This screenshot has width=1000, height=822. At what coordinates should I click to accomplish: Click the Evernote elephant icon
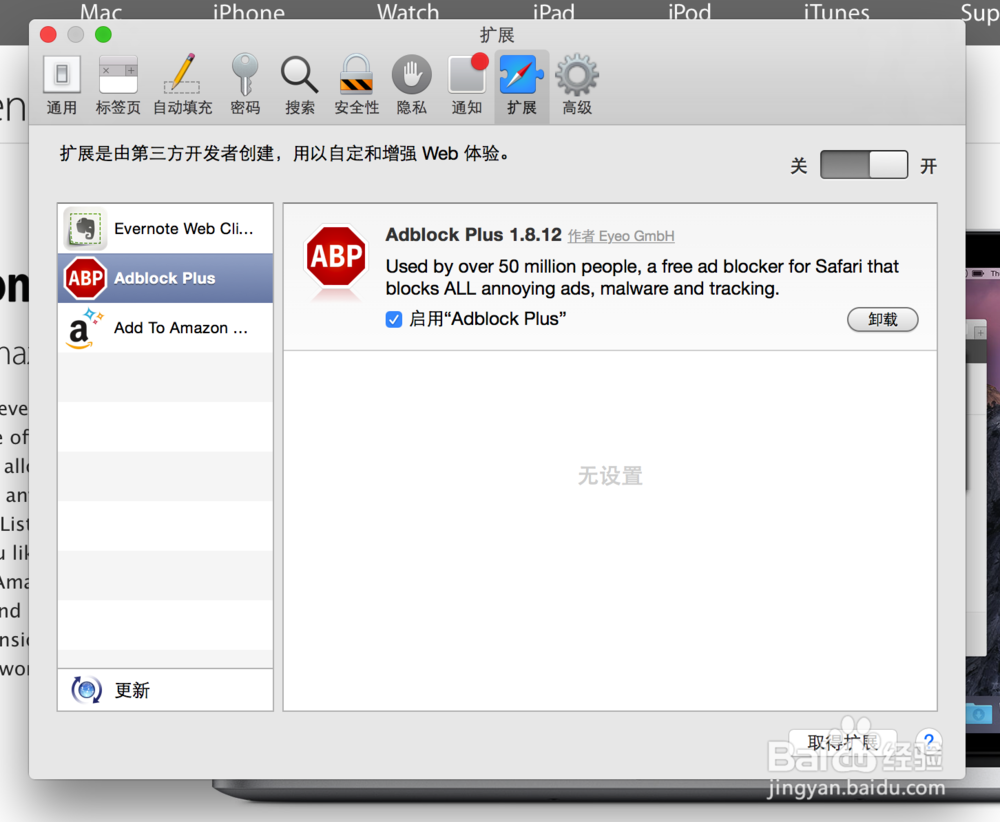[x=85, y=229]
